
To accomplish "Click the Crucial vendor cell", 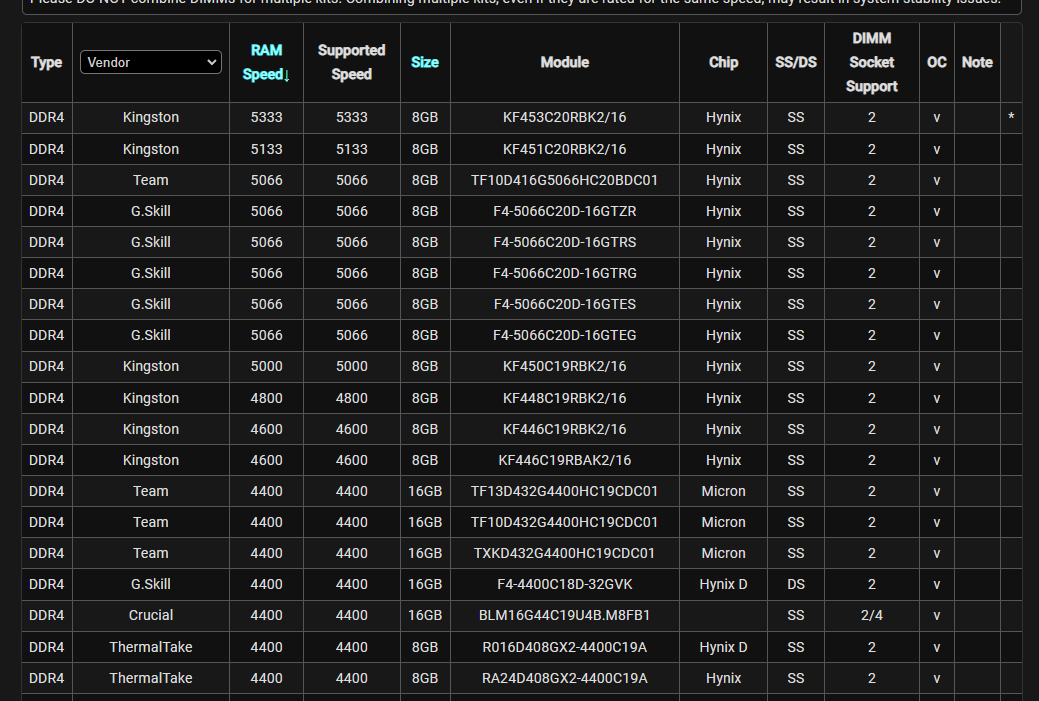I will pyautogui.click(x=150, y=616).
